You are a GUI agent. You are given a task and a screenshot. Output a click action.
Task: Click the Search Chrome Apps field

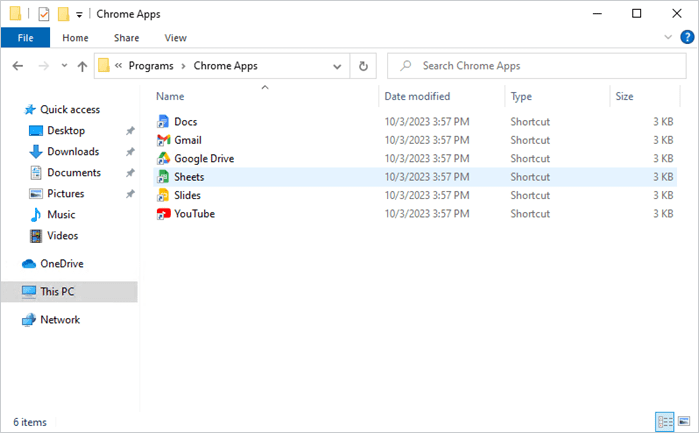pyautogui.click(x=537, y=66)
